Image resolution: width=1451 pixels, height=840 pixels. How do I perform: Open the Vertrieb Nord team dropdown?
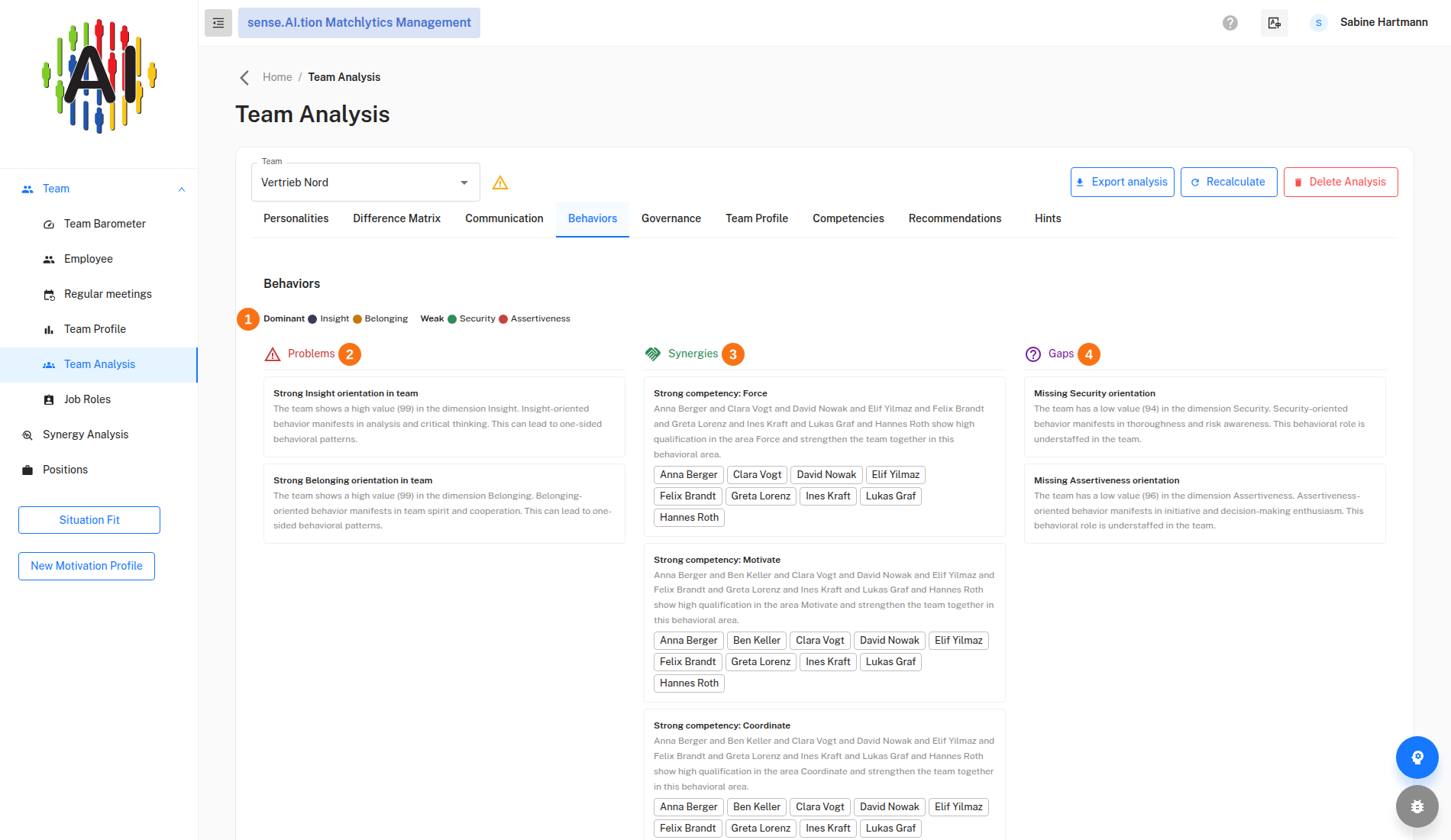[x=366, y=183]
